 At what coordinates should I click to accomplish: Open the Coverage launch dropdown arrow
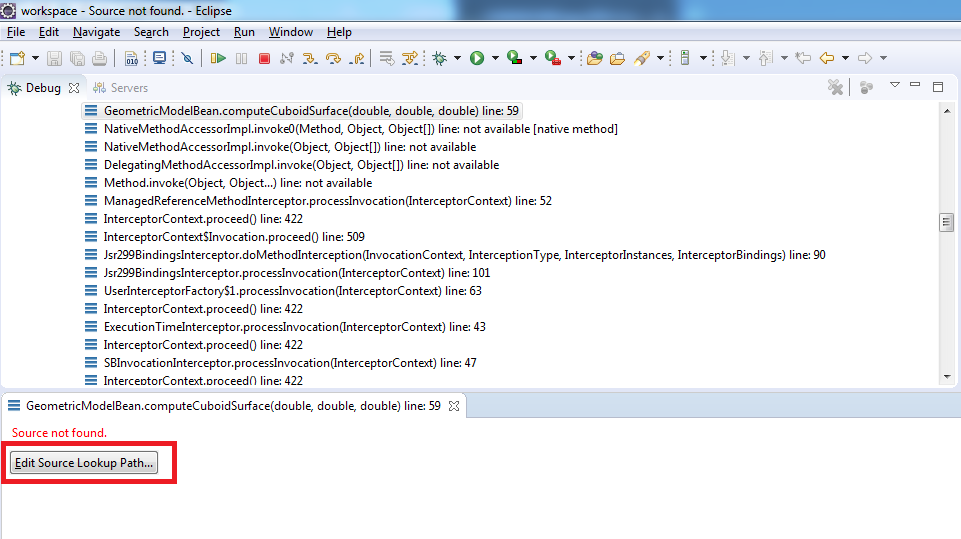pos(533,58)
